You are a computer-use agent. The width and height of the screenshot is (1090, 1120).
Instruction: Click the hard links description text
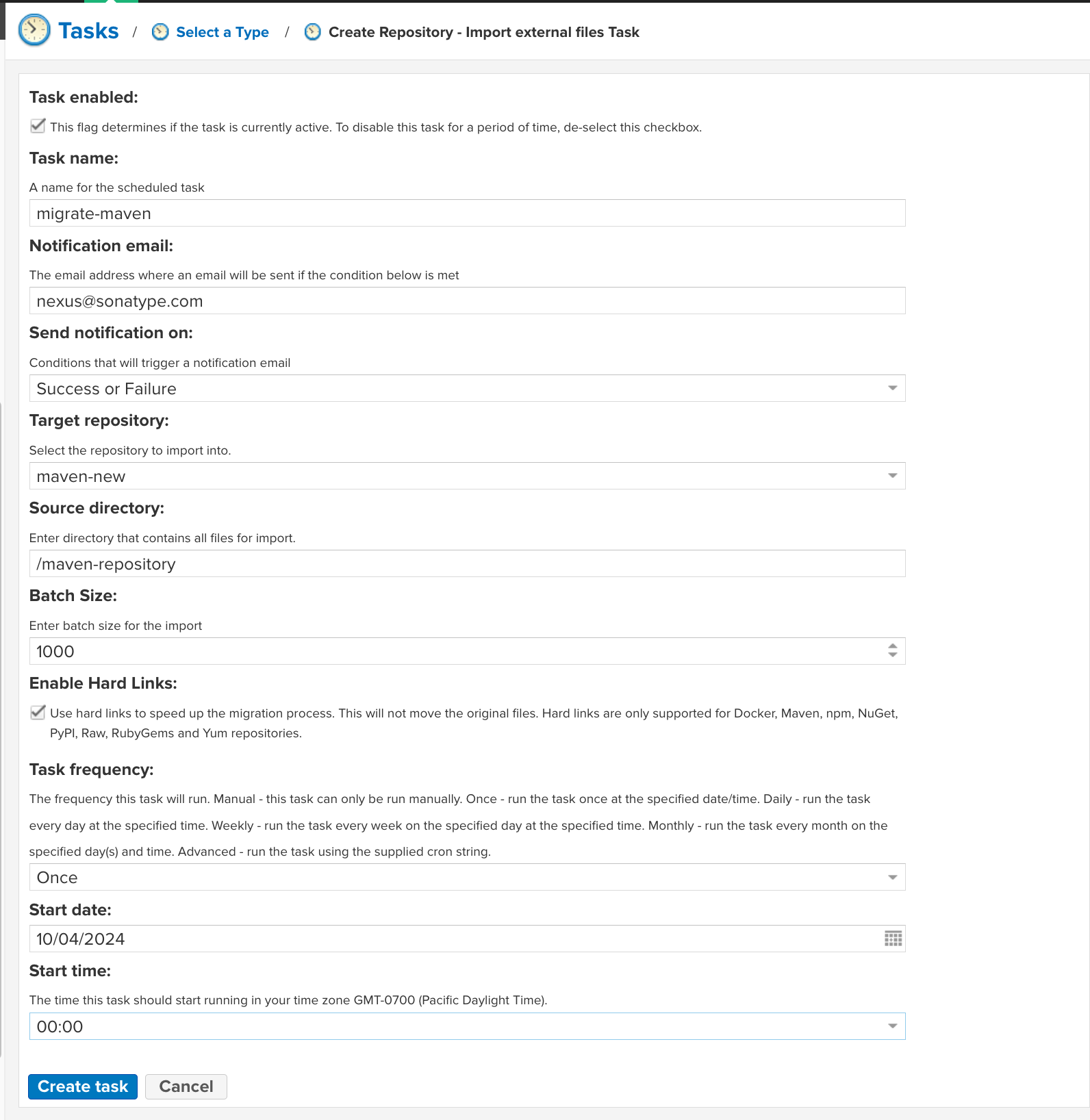click(474, 723)
